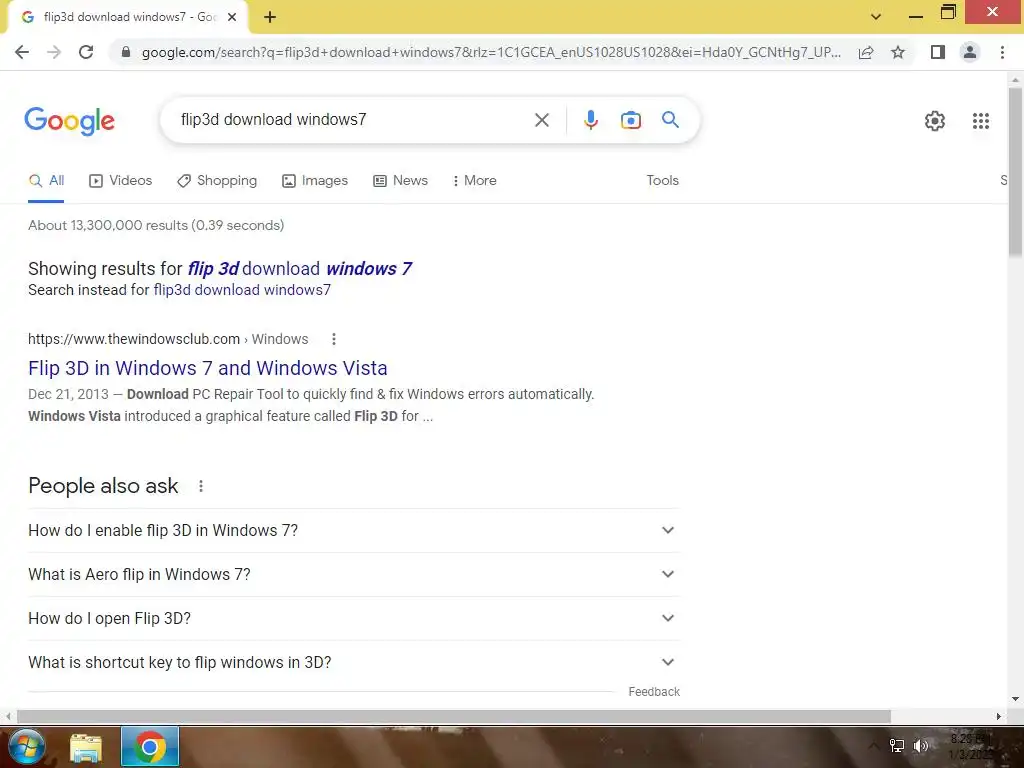This screenshot has height=768, width=1024.
Task: Open the Windows Start menu
Action: click(x=25, y=748)
